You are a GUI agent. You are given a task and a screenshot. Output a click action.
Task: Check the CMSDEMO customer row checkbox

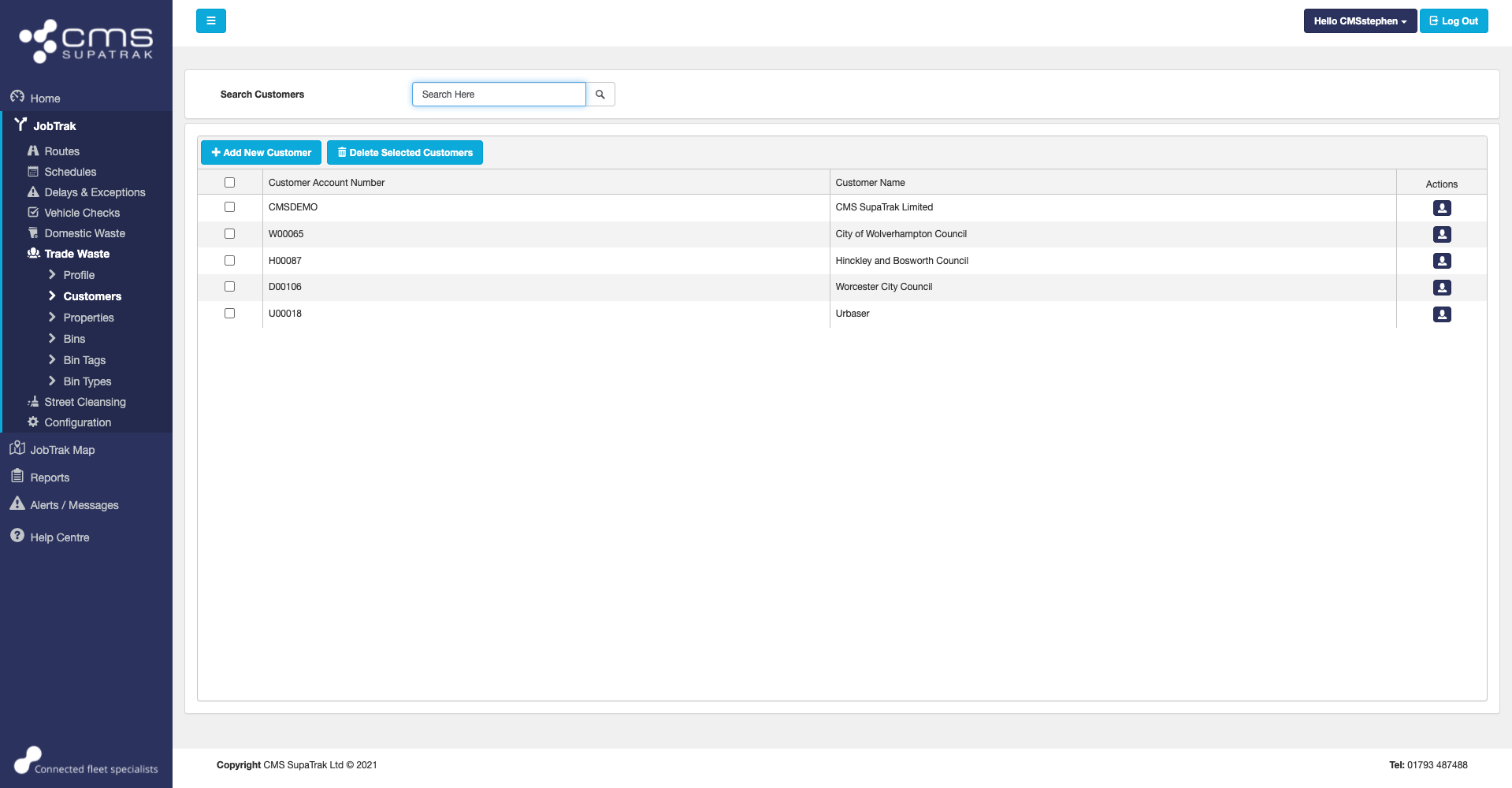coord(229,207)
